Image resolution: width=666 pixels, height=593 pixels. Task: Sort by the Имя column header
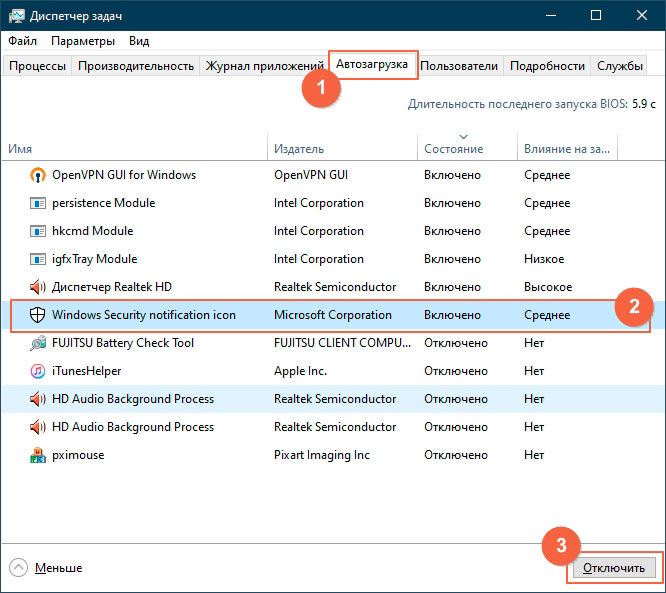[134, 148]
